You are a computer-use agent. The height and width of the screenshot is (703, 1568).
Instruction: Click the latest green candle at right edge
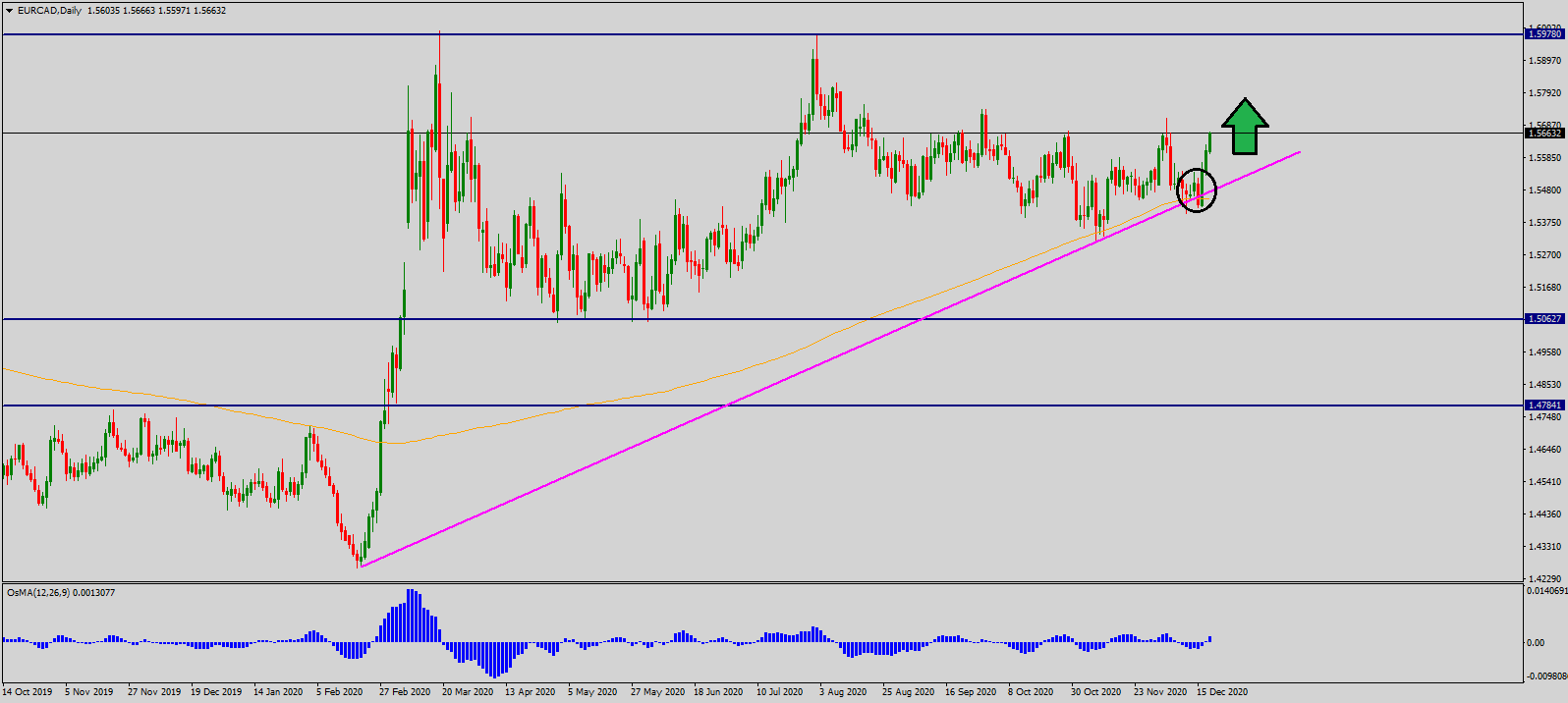(x=1209, y=142)
